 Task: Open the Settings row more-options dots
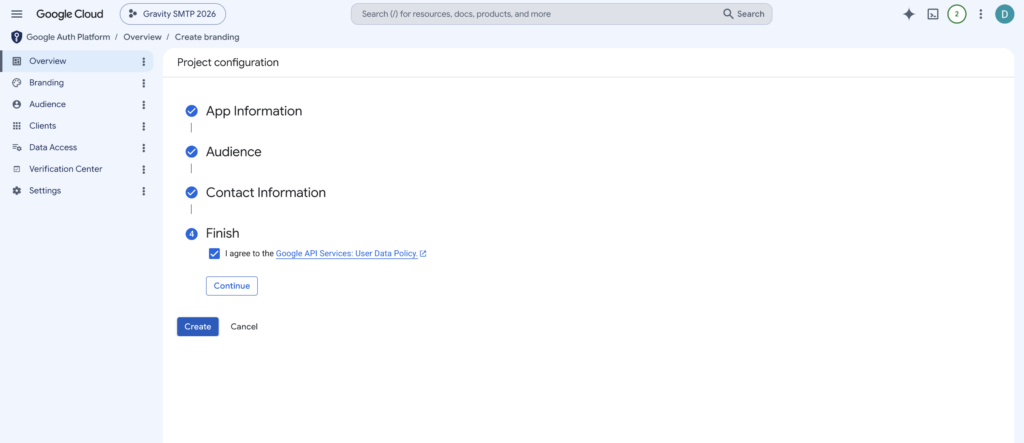[x=144, y=191]
